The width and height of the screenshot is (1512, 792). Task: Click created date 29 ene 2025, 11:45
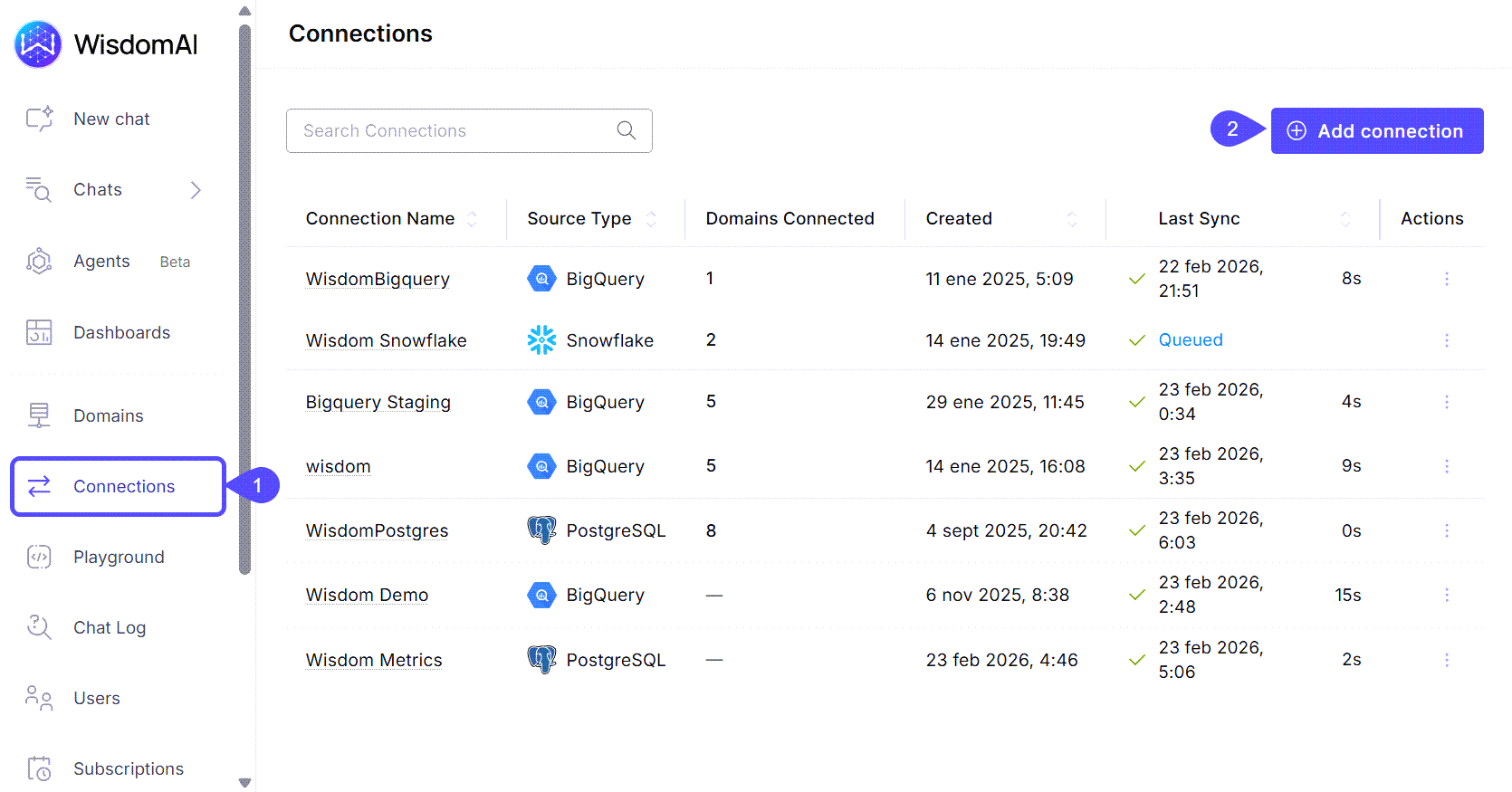1004,402
